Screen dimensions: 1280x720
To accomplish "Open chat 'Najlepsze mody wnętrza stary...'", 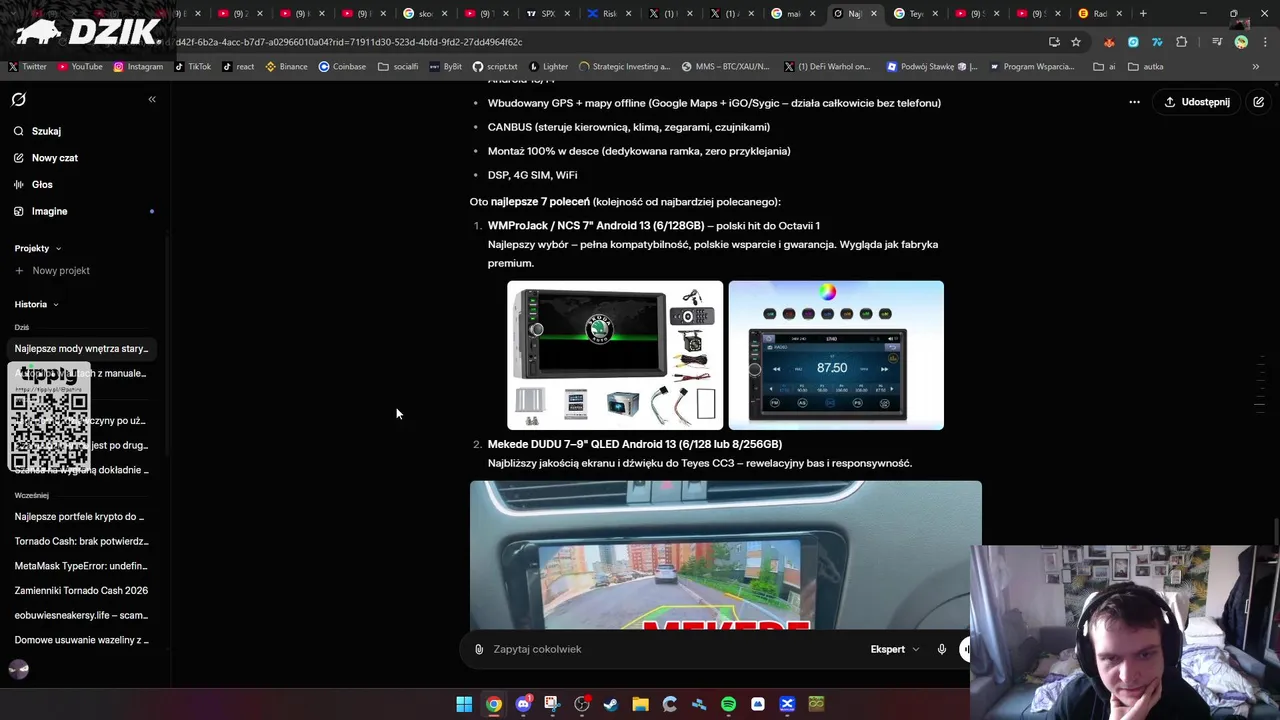I will tap(82, 349).
